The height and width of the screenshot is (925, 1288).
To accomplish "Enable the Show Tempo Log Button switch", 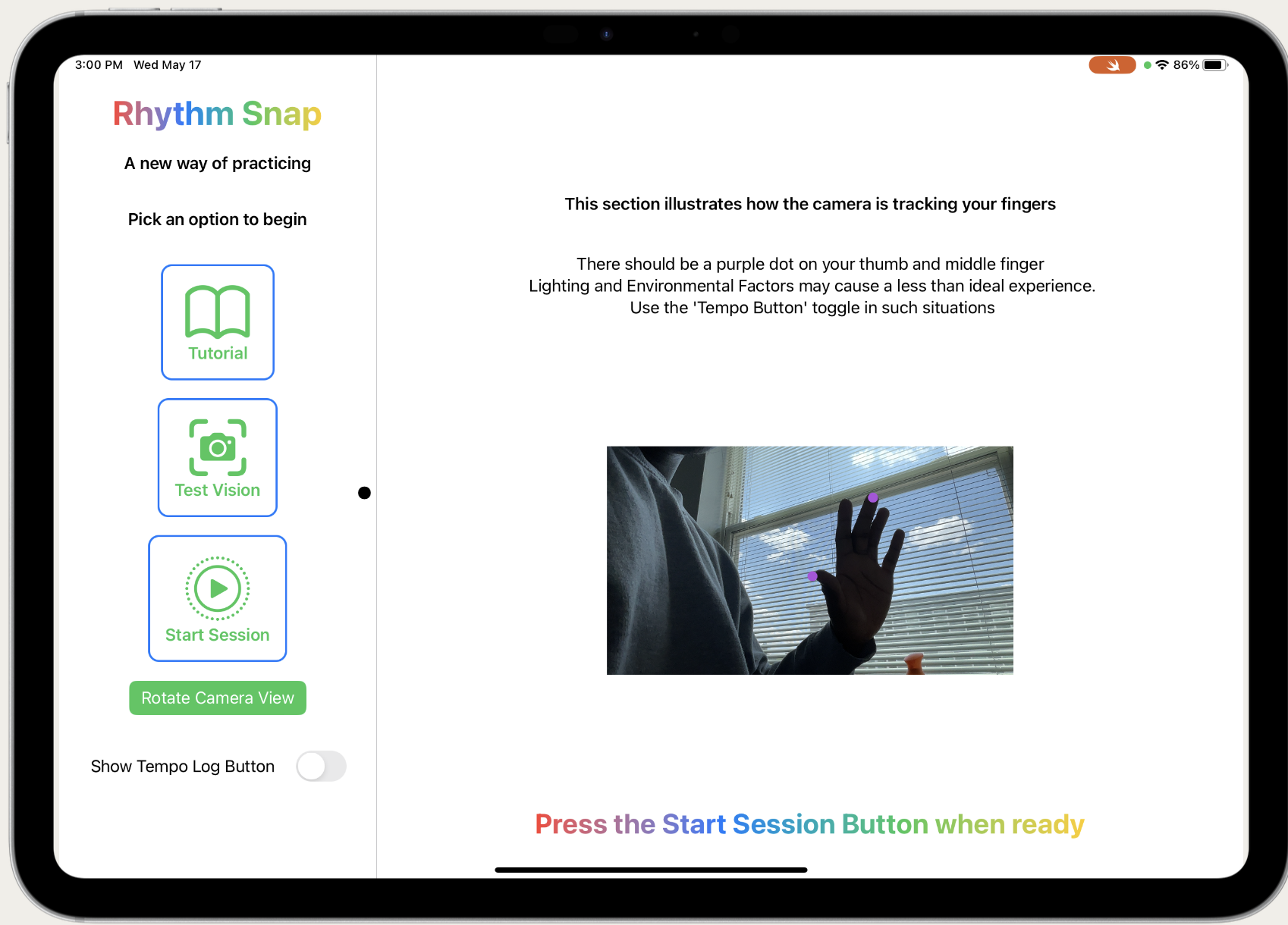I will pyautogui.click(x=321, y=766).
